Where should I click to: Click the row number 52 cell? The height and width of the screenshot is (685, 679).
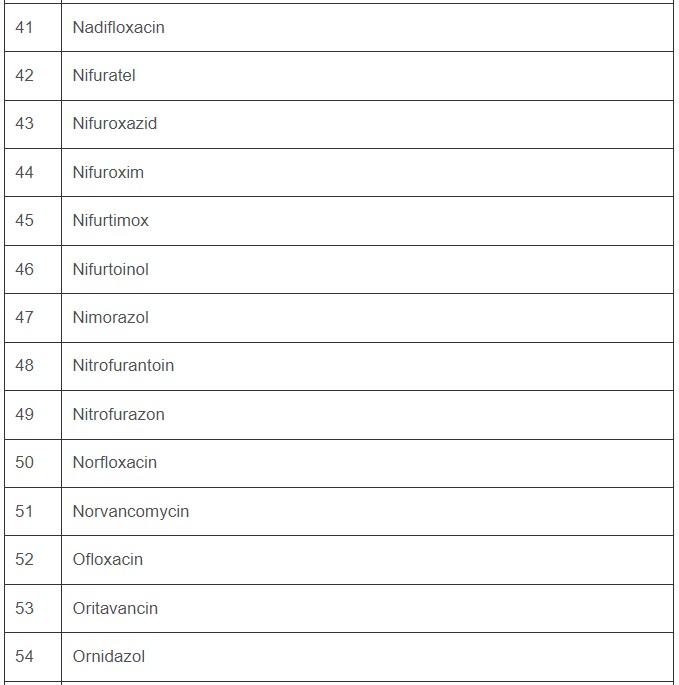(25, 559)
